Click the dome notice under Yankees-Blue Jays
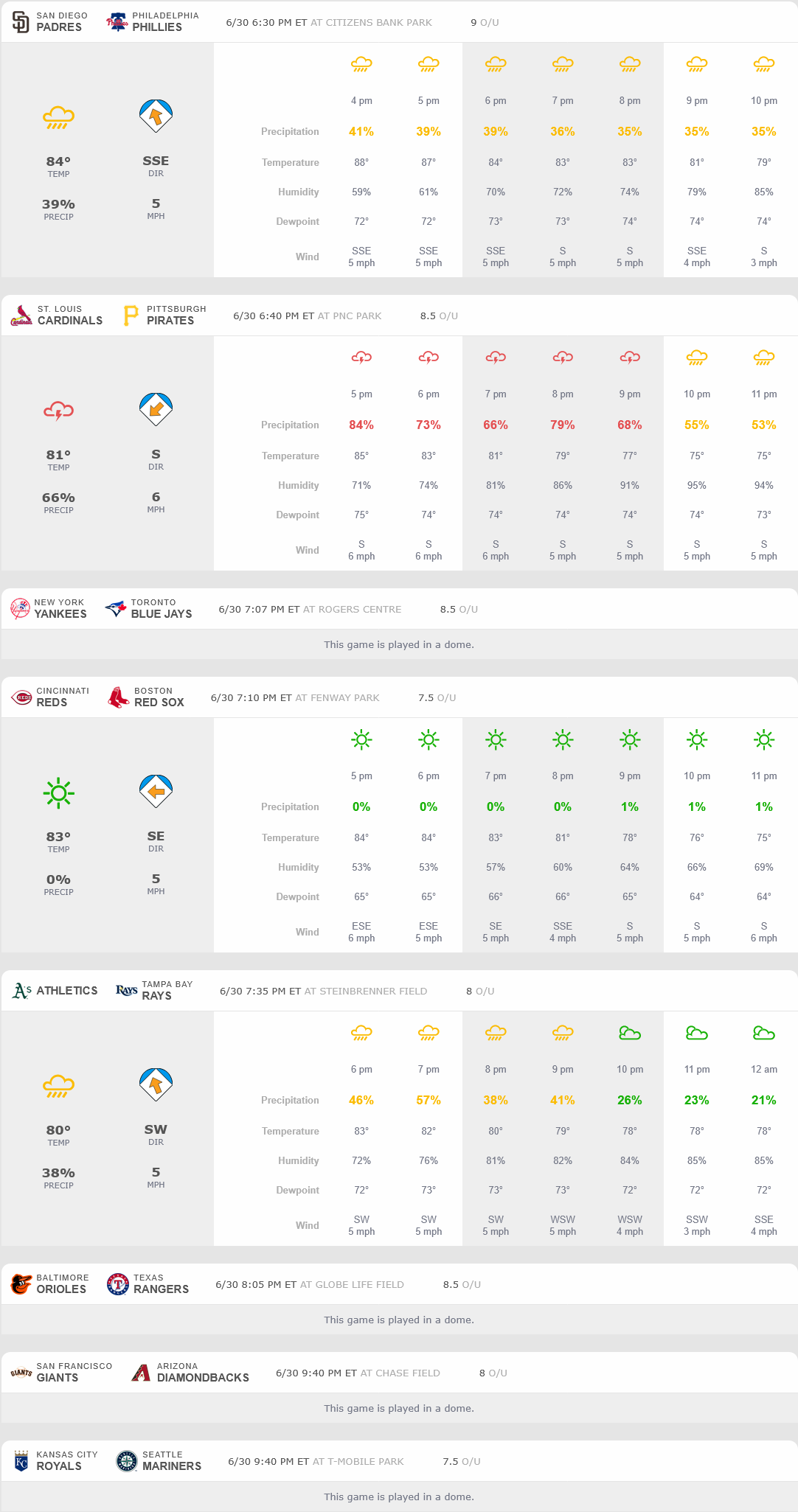798x1512 pixels. tap(399, 645)
